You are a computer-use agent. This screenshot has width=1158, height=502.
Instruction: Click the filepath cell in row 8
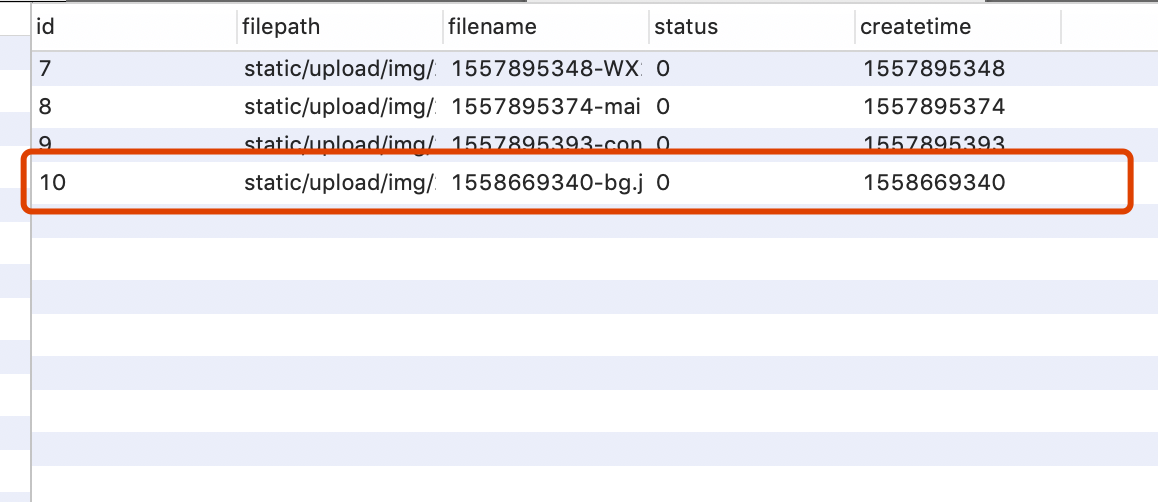(x=339, y=106)
